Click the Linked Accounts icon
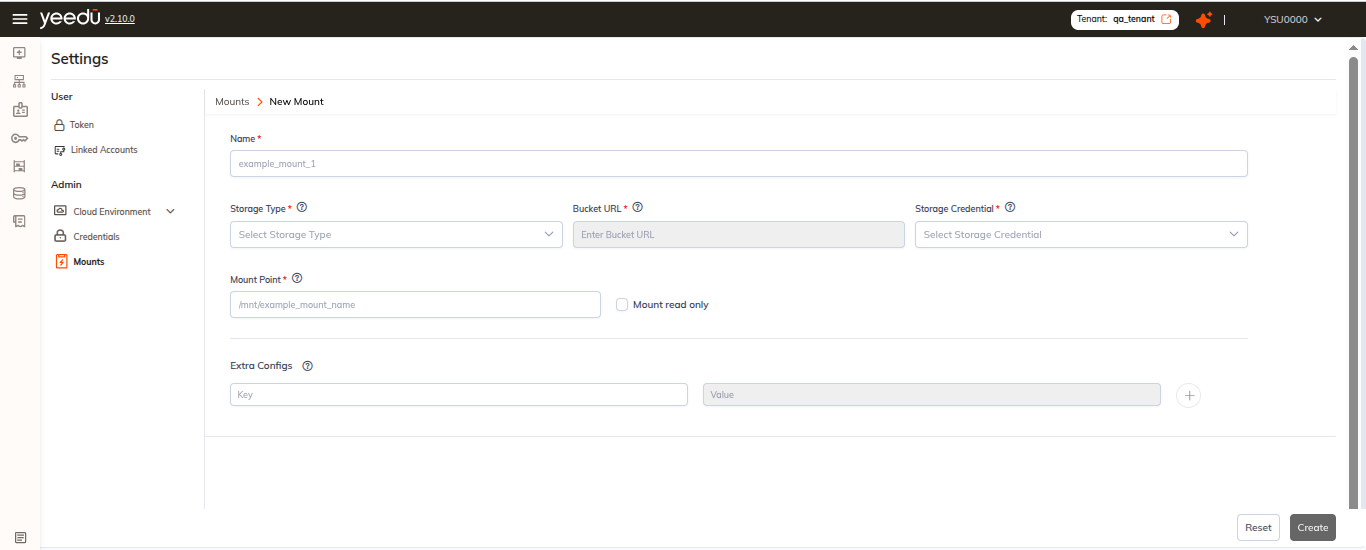 60,150
